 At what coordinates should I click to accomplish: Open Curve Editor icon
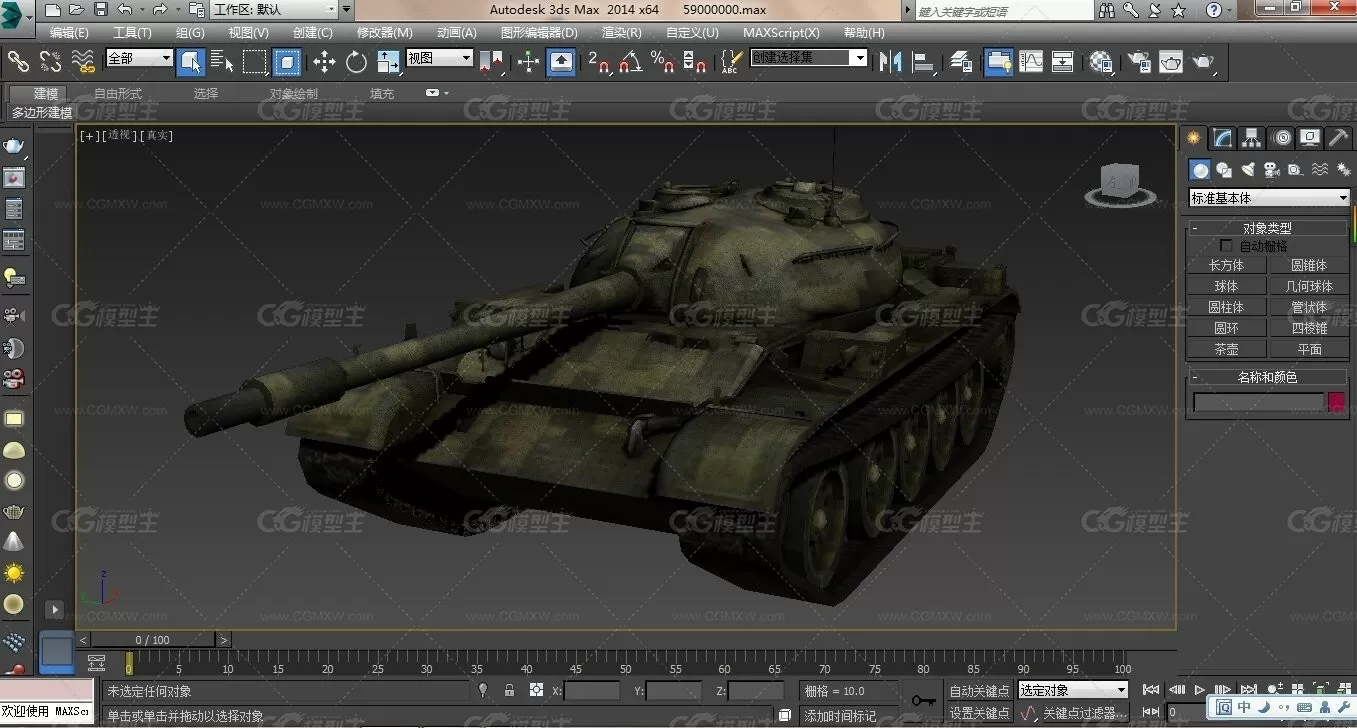[x=1030, y=62]
